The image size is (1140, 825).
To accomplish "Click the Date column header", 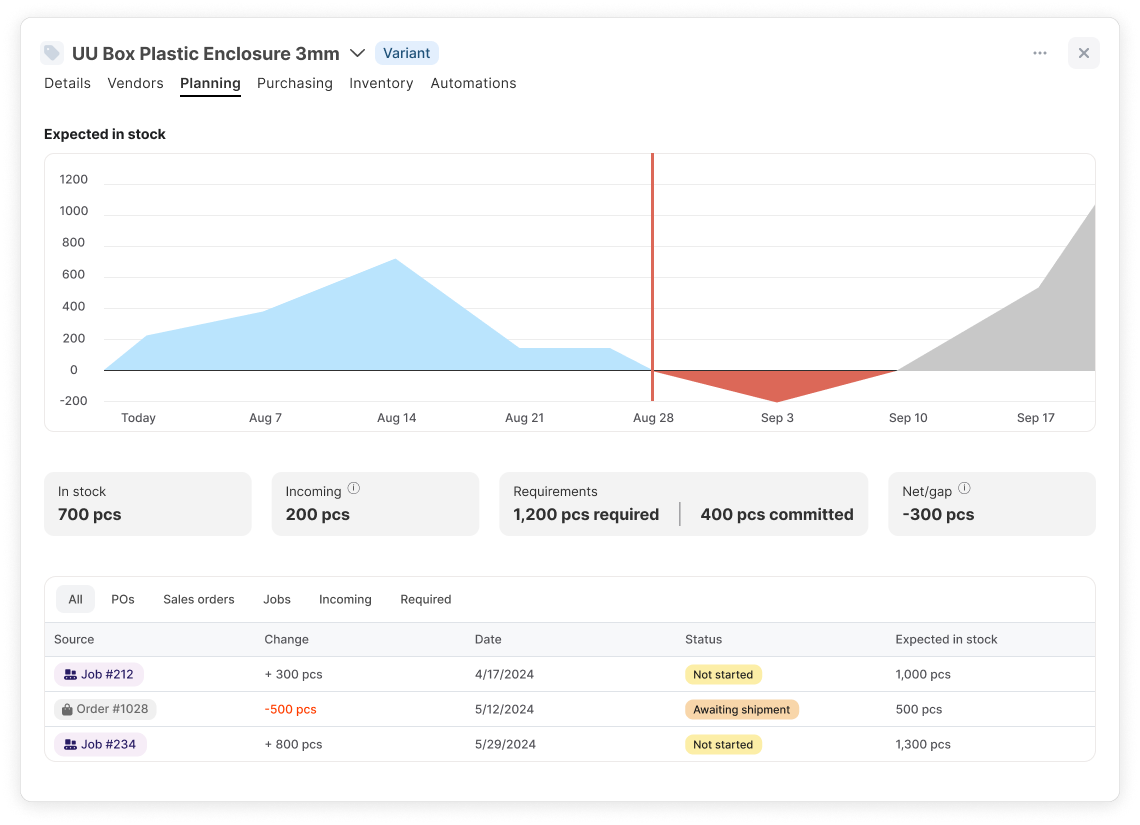I will pyautogui.click(x=488, y=640).
